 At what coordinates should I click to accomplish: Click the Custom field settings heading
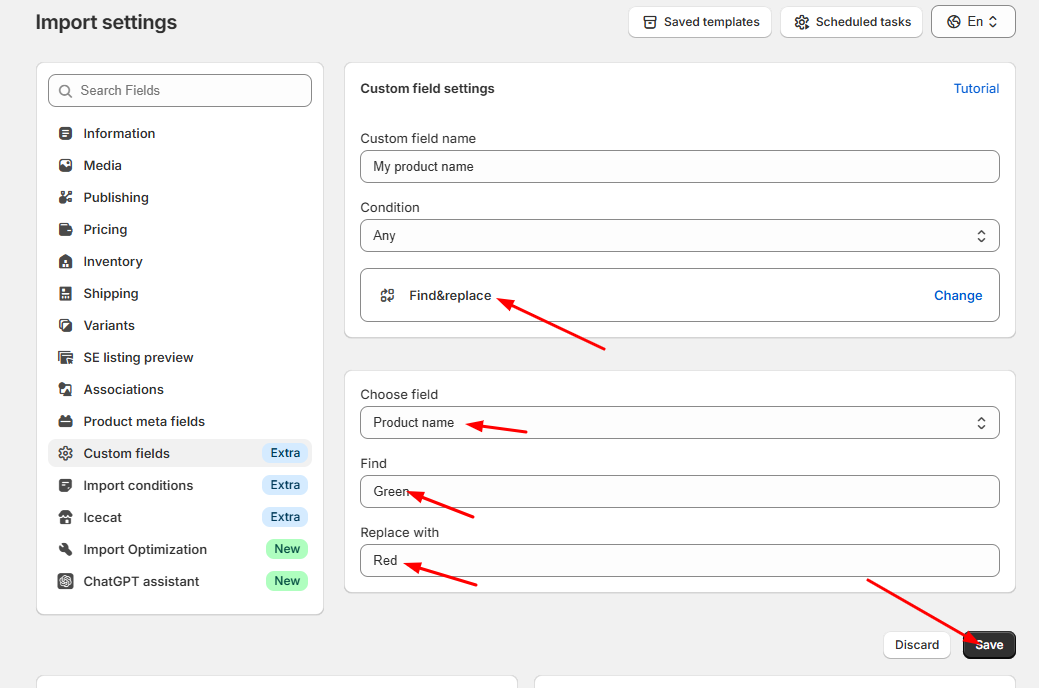[427, 88]
